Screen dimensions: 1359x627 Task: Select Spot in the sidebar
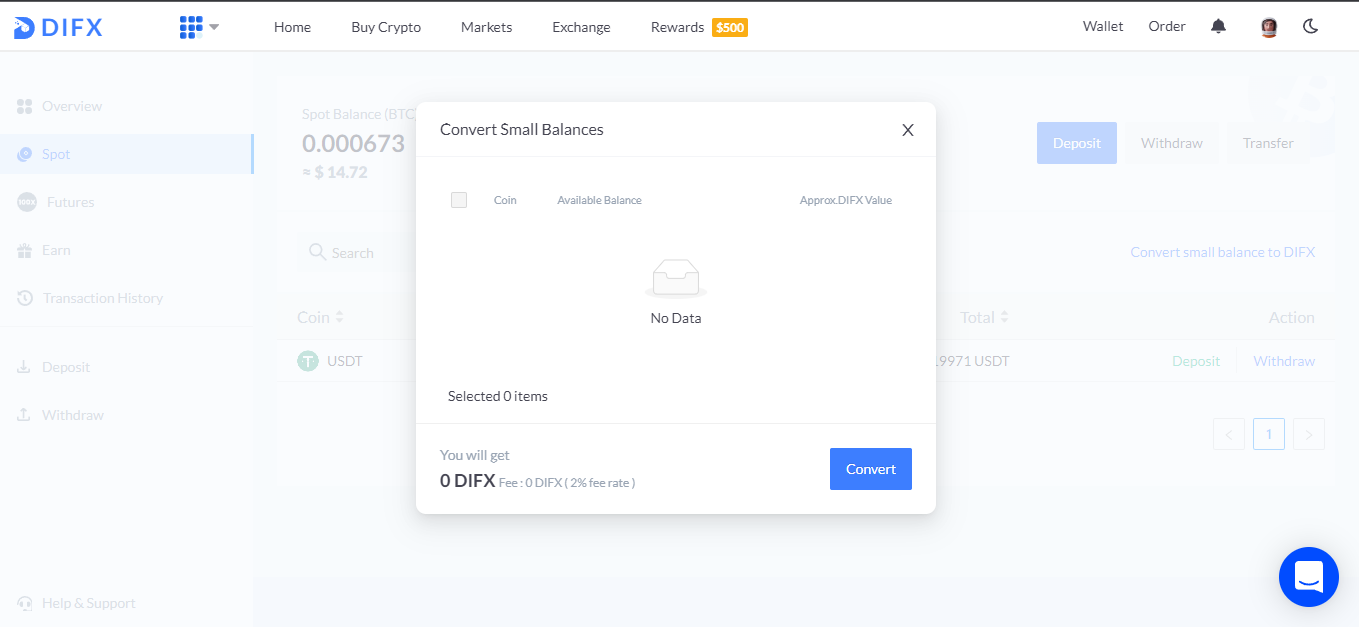(127, 154)
